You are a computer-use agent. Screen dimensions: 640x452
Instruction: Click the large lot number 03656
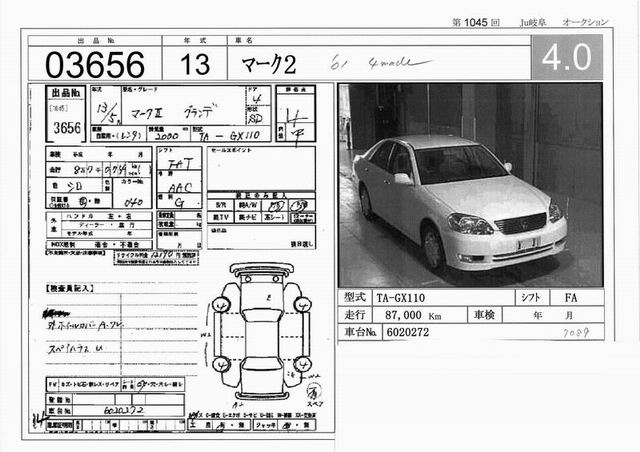pos(95,65)
